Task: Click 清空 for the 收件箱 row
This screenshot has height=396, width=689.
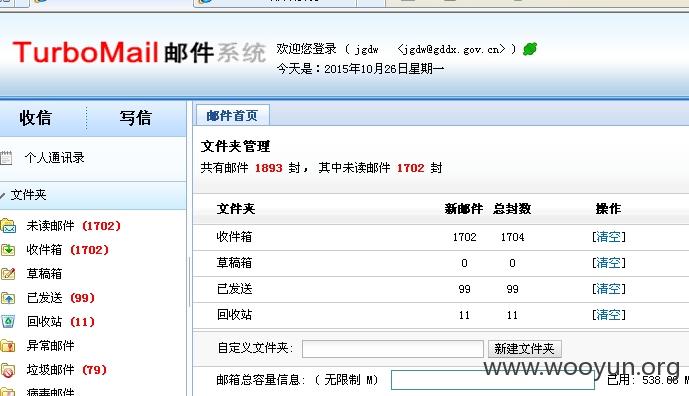Action: [609, 237]
